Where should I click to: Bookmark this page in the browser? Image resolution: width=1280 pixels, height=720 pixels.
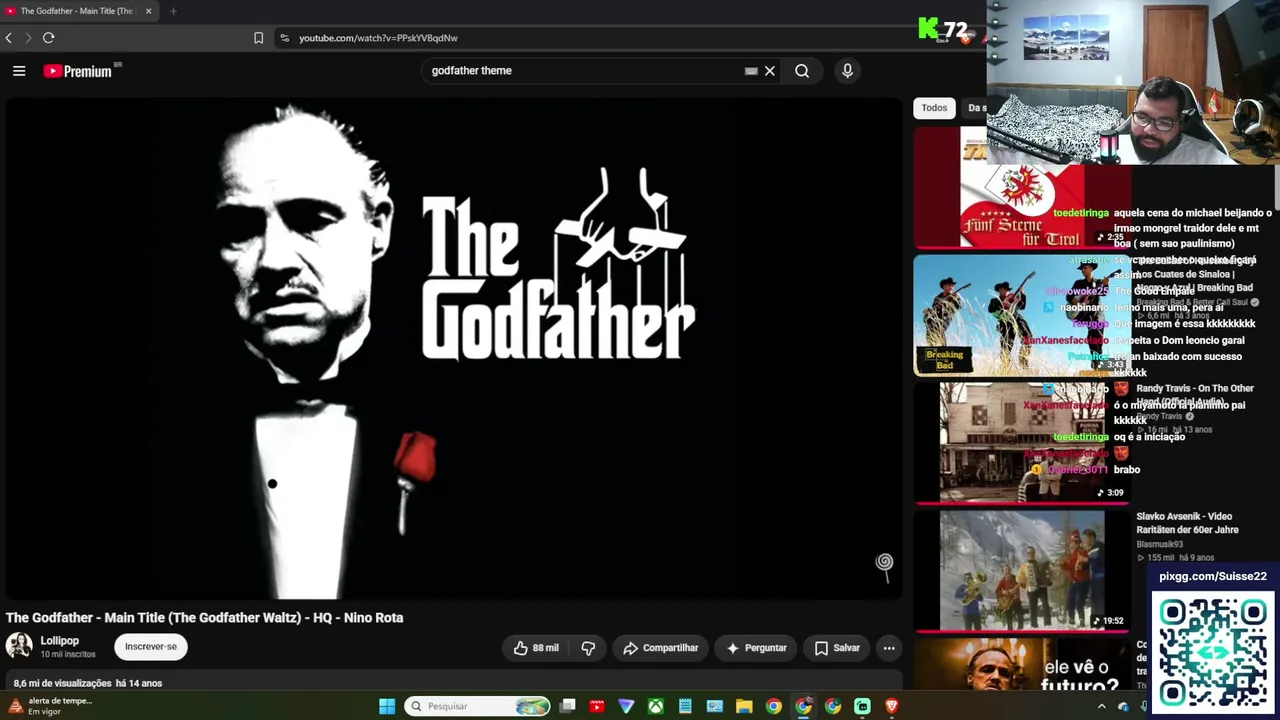pyautogui.click(x=258, y=38)
